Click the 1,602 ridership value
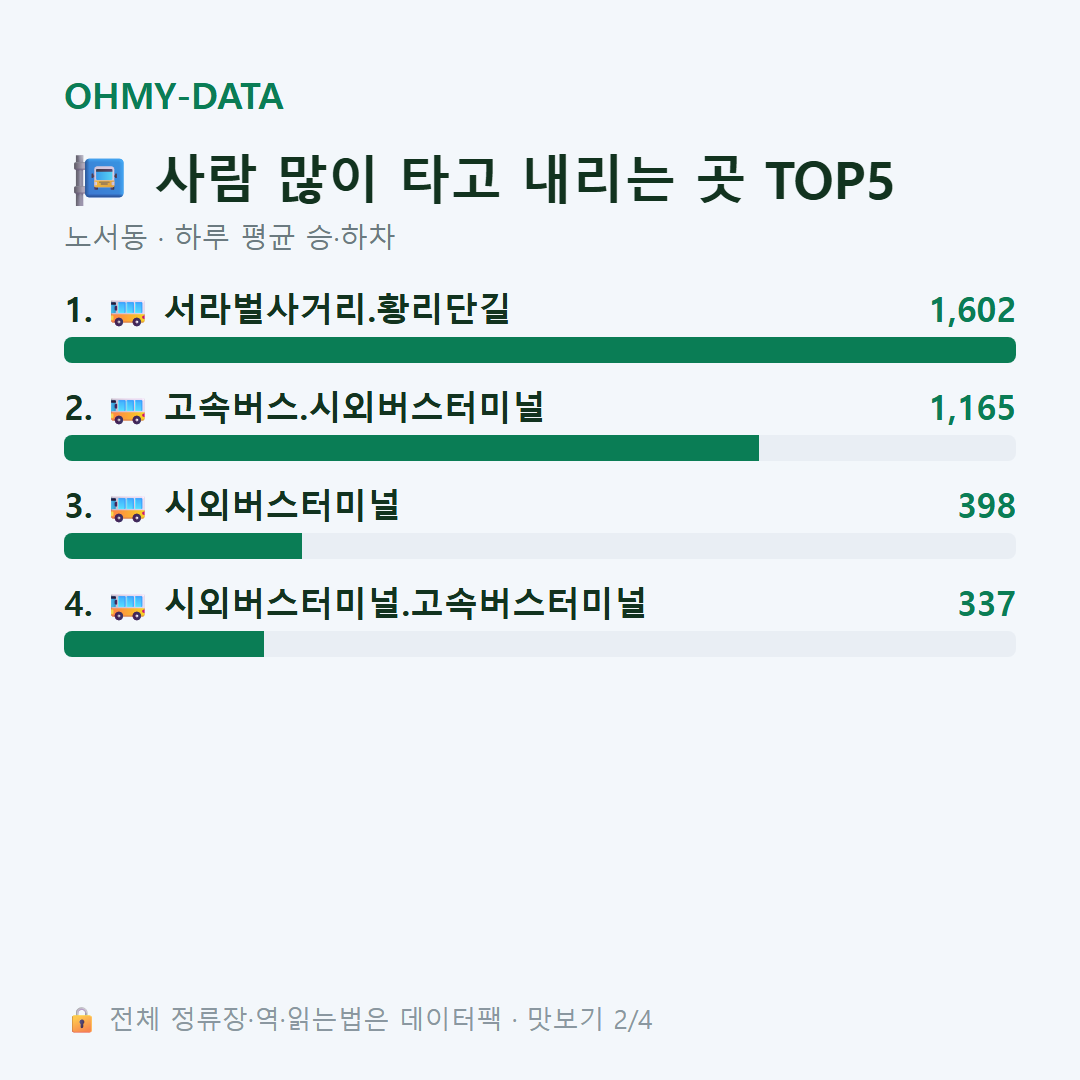 click(973, 310)
